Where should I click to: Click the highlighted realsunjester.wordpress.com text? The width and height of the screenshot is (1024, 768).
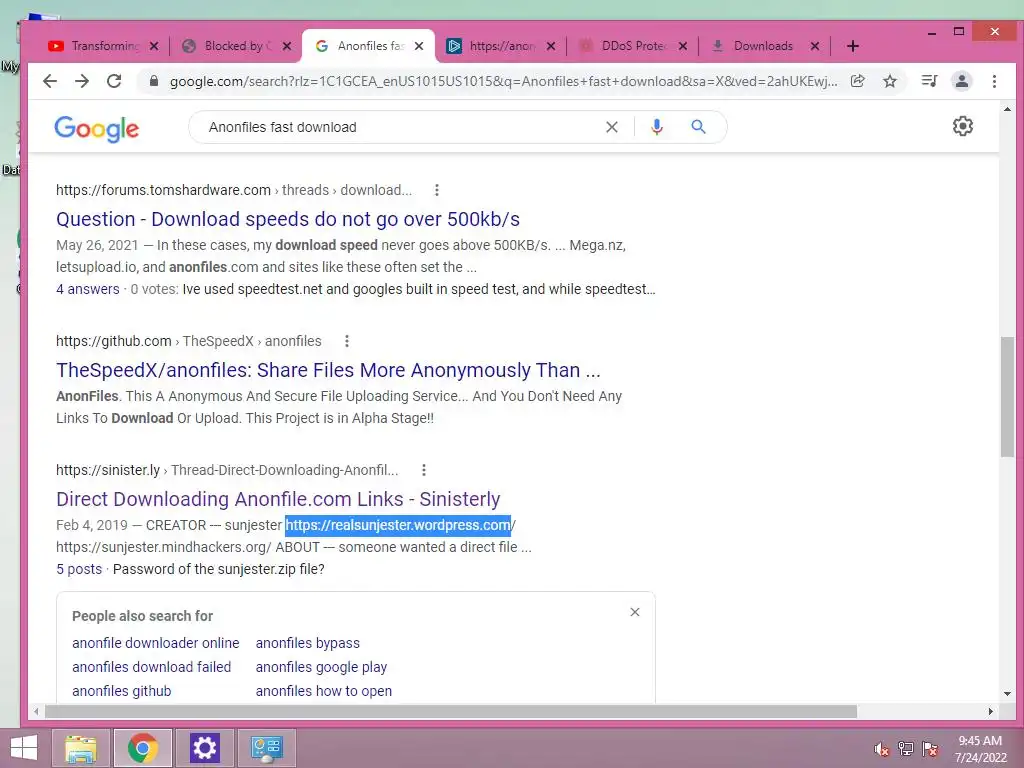pyautogui.click(x=398, y=525)
